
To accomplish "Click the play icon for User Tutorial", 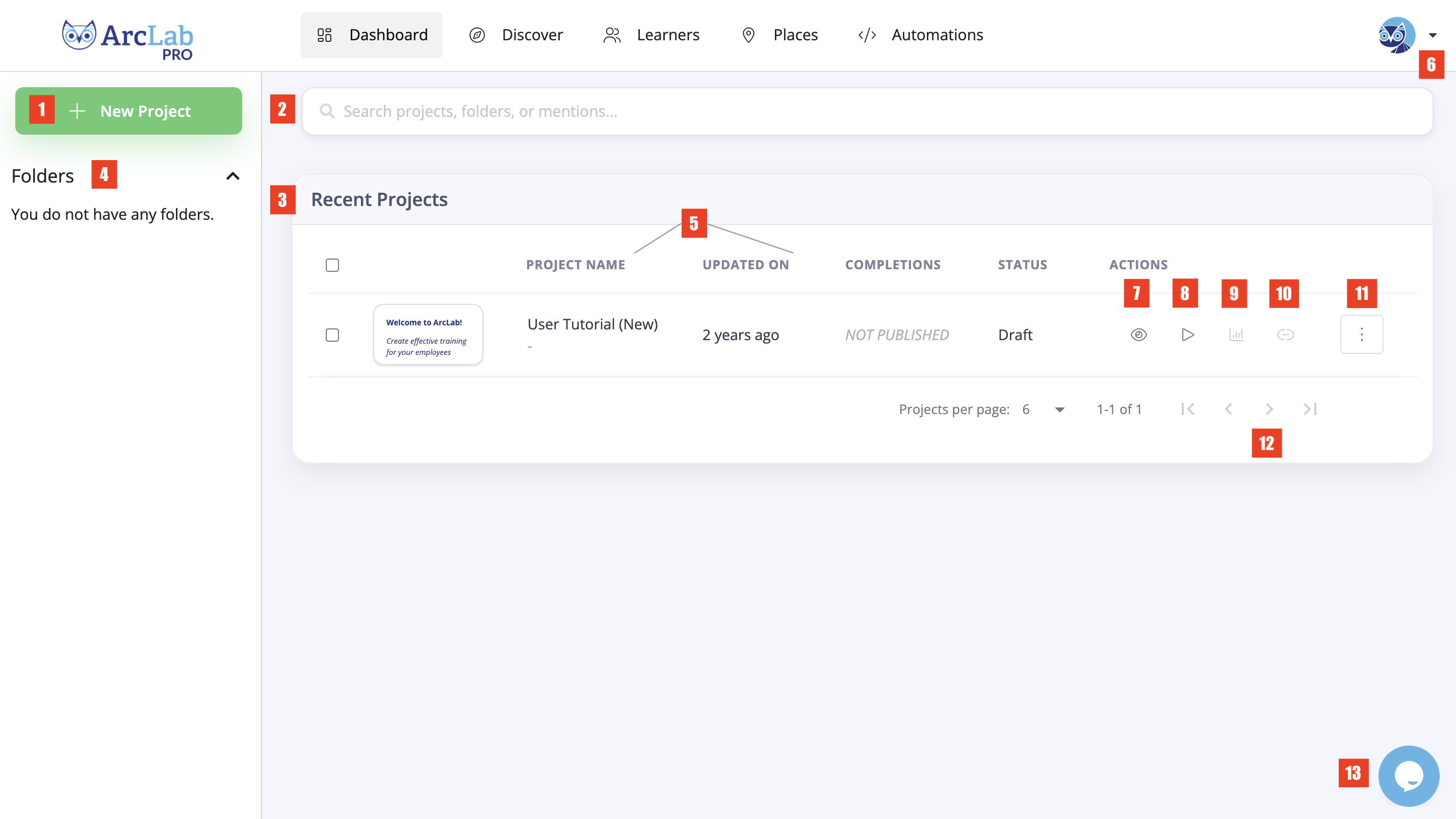I will pyautogui.click(x=1187, y=335).
